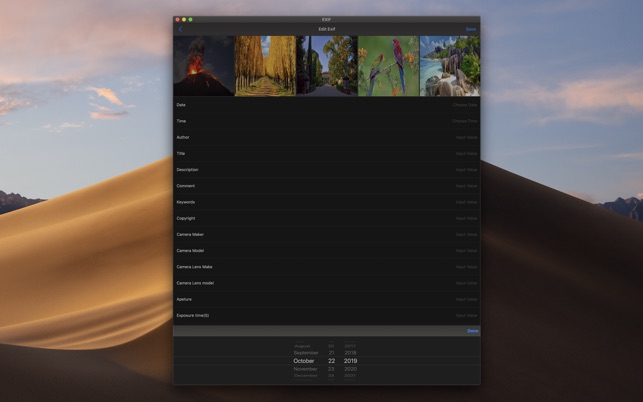This screenshot has width=643, height=402.
Task: Click the Camera Lens Make input field
Action: [x=467, y=267]
